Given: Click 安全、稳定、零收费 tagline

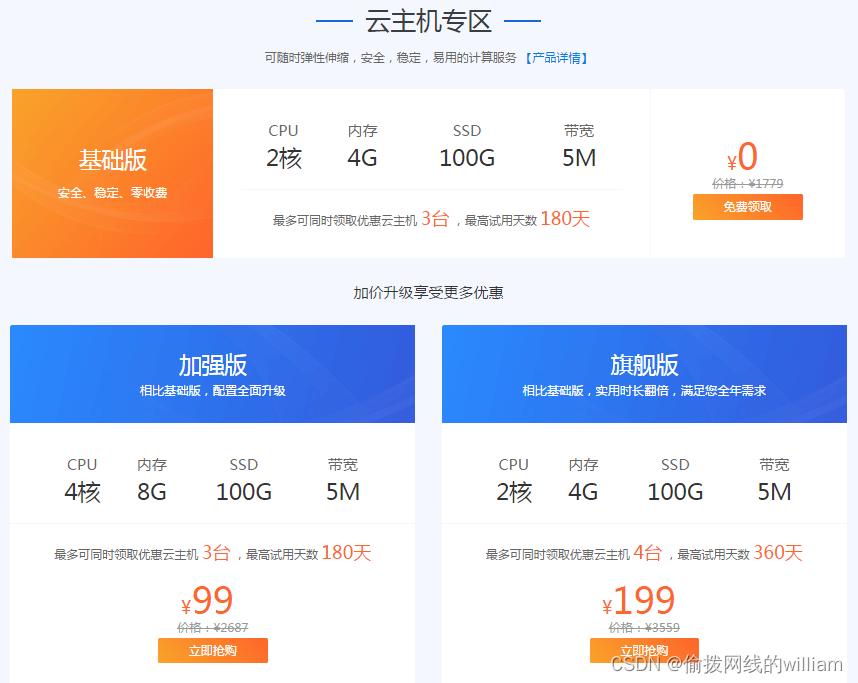Looking at the screenshot, I should (x=112, y=193).
